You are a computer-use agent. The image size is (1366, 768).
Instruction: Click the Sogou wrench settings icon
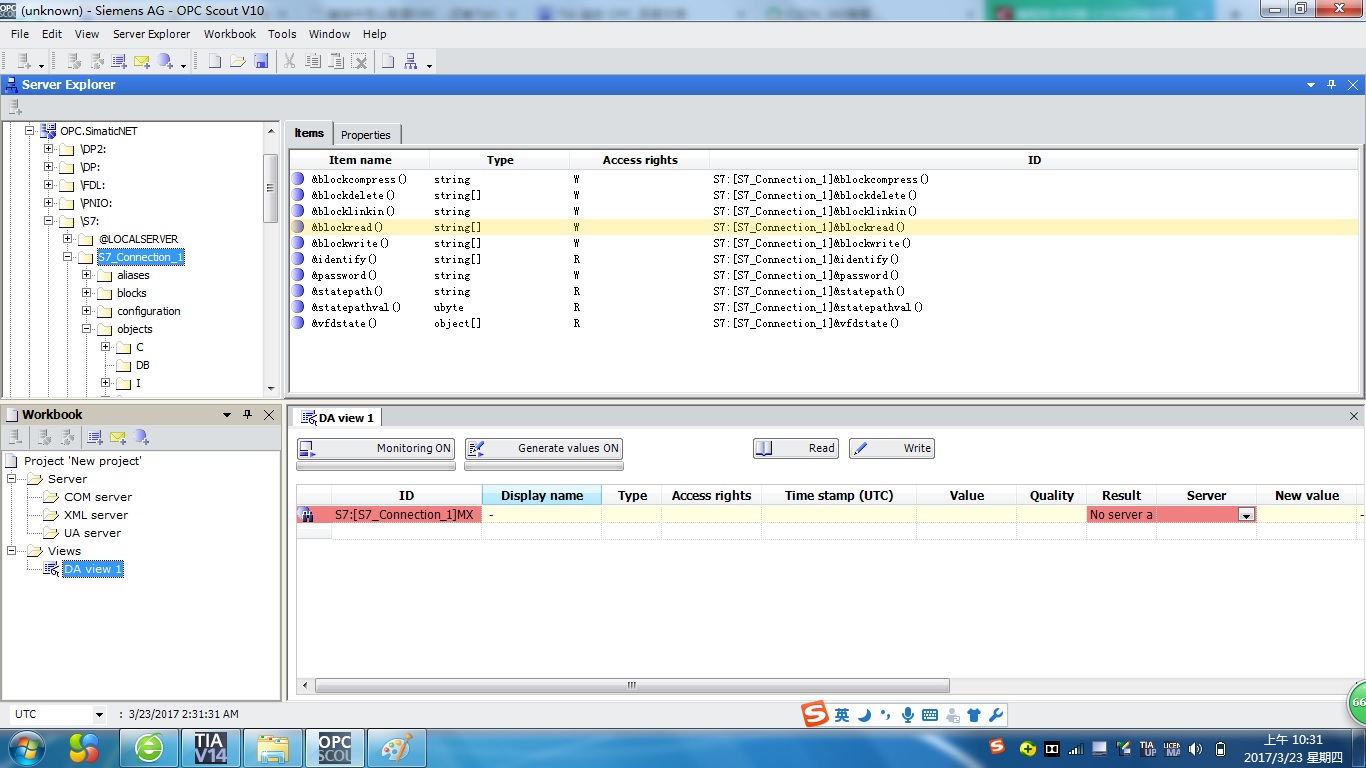click(x=995, y=715)
